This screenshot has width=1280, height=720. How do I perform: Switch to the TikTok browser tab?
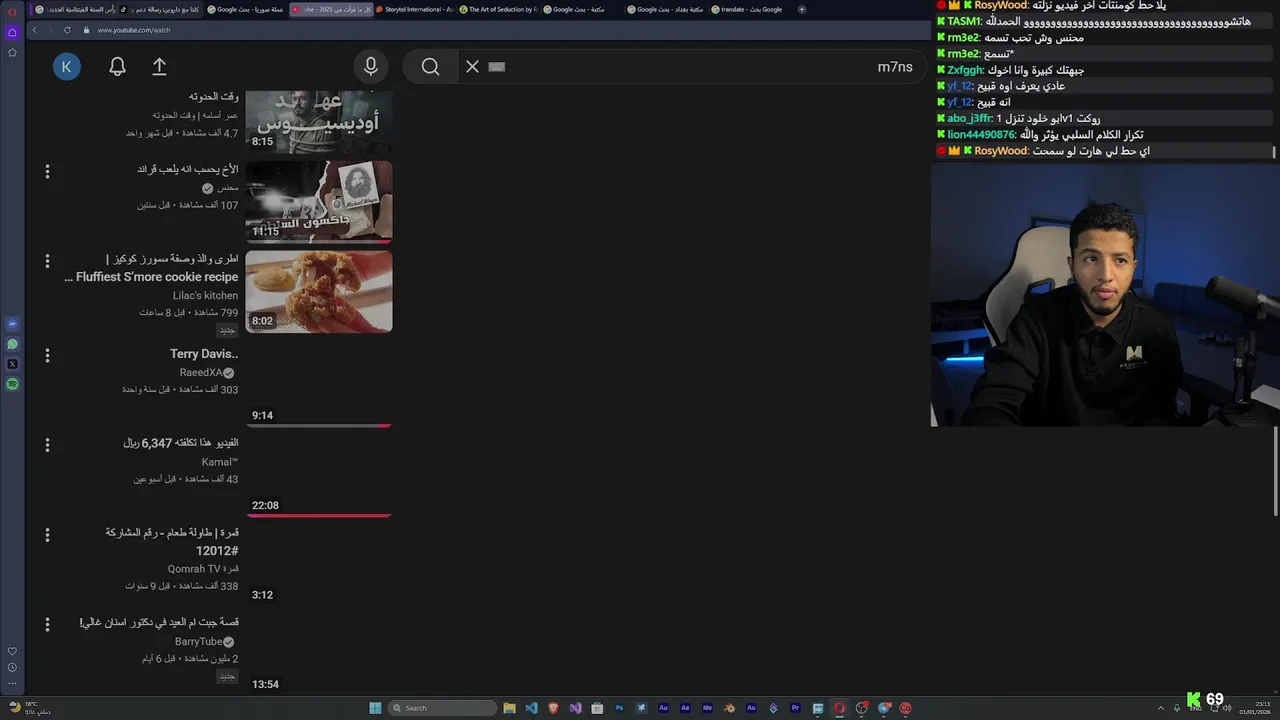point(162,9)
